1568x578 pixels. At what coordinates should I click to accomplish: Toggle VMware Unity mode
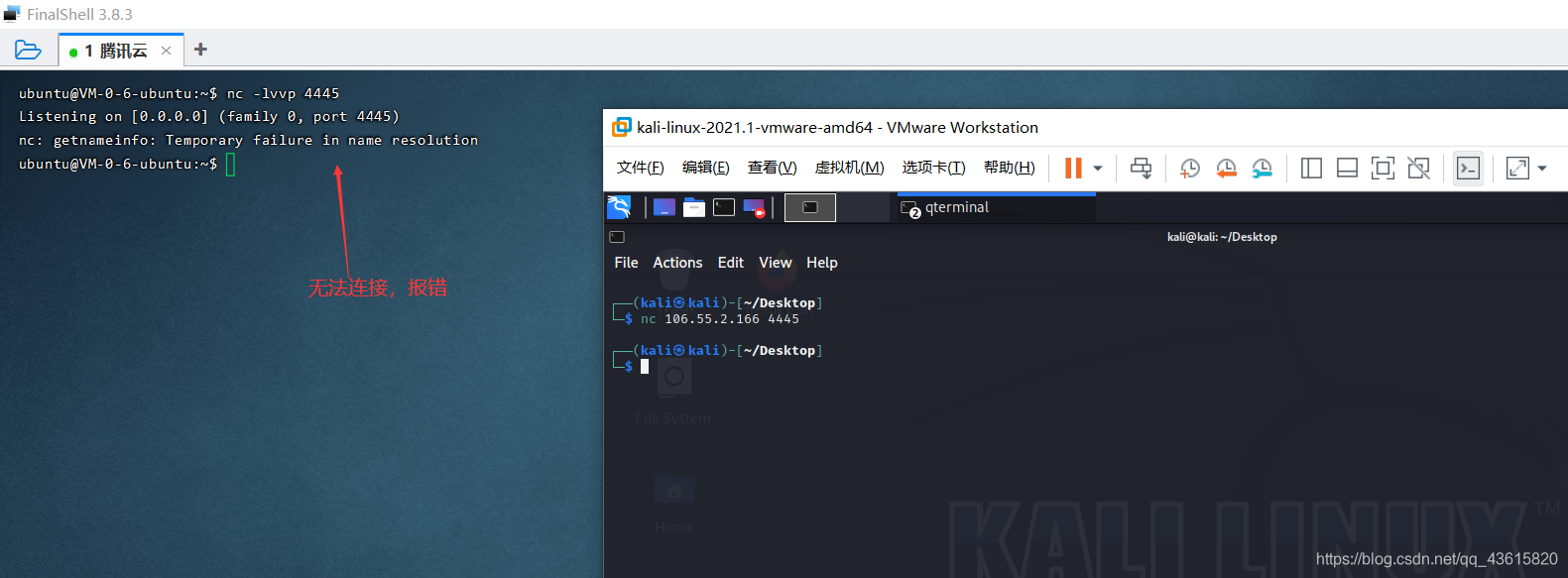pyautogui.click(x=1419, y=169)
